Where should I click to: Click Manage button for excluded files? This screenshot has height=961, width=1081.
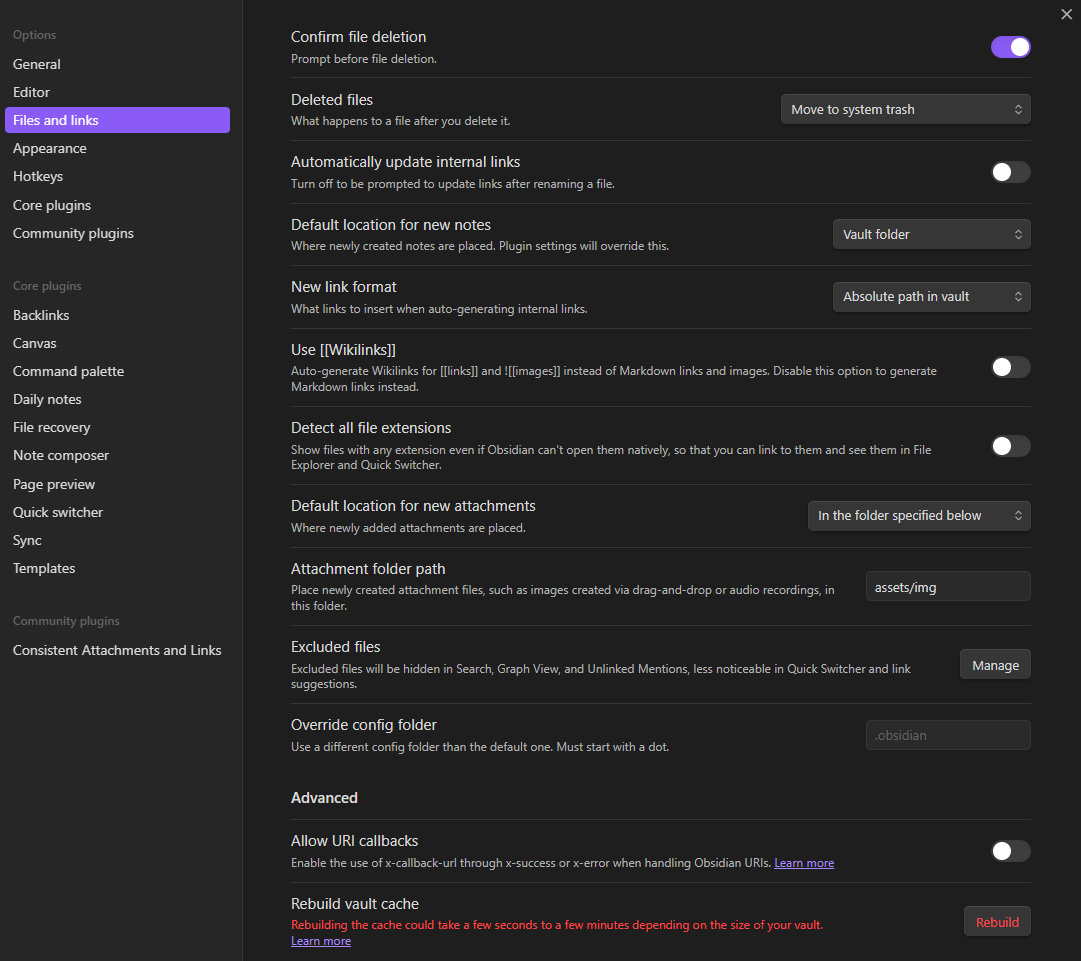995,665
